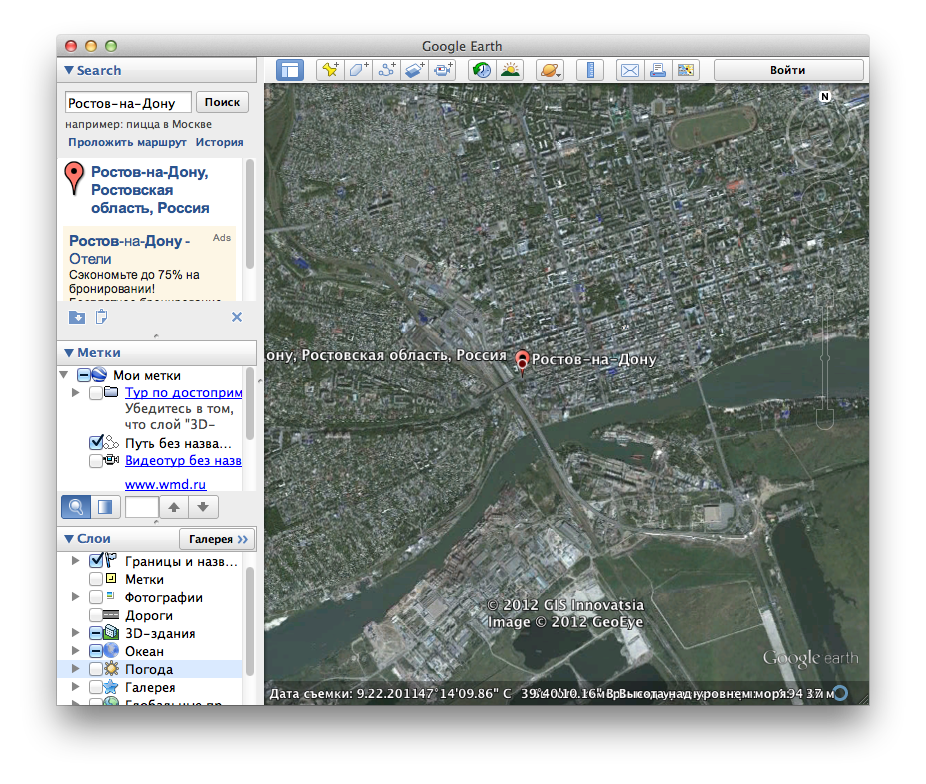
Task: Expand the 3D-здания layer
Action: (x=75, y=632)
